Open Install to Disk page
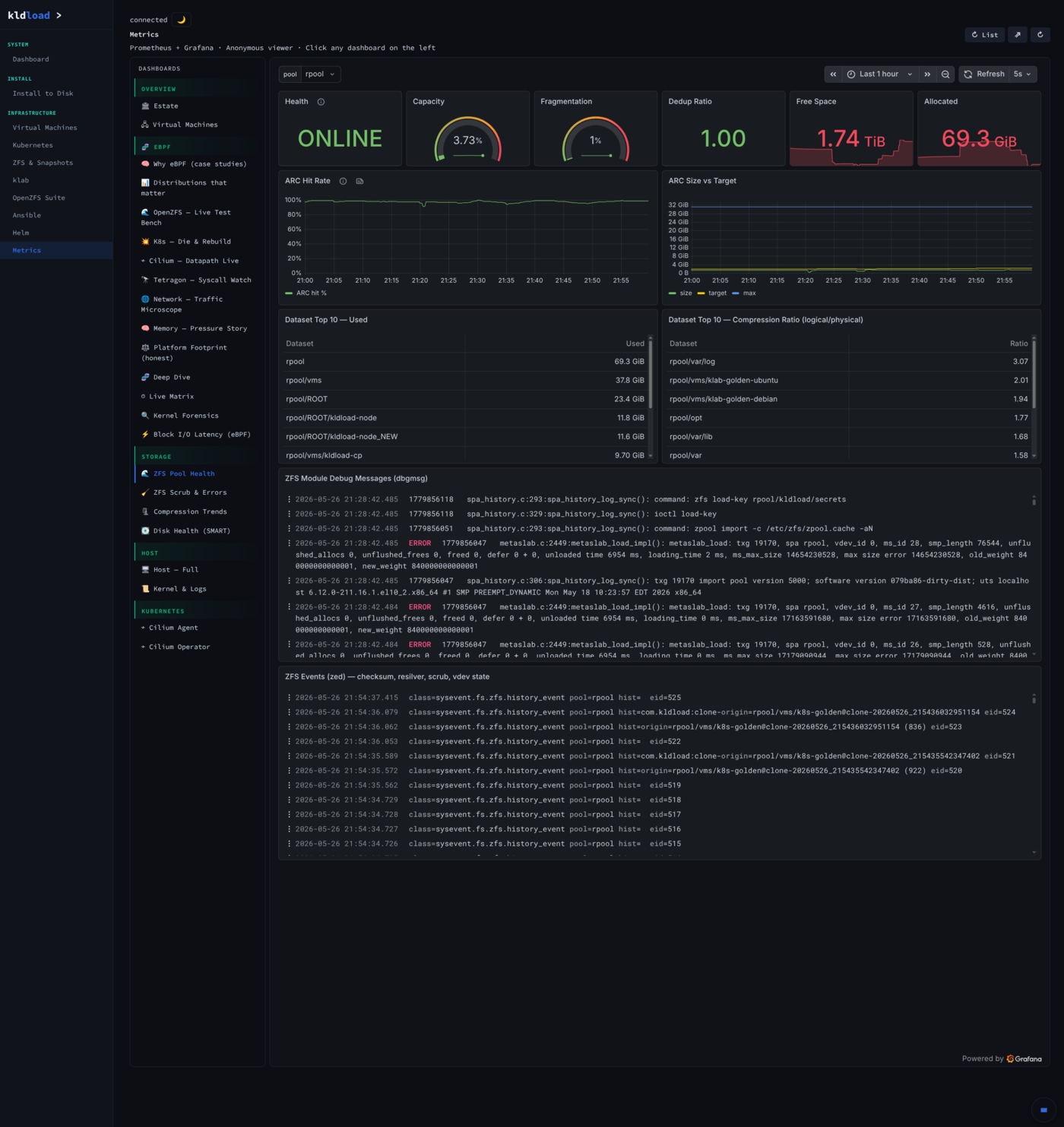Image resolution: width=1064 pixels, height=1127 pixels. click(x=56, y=93)
